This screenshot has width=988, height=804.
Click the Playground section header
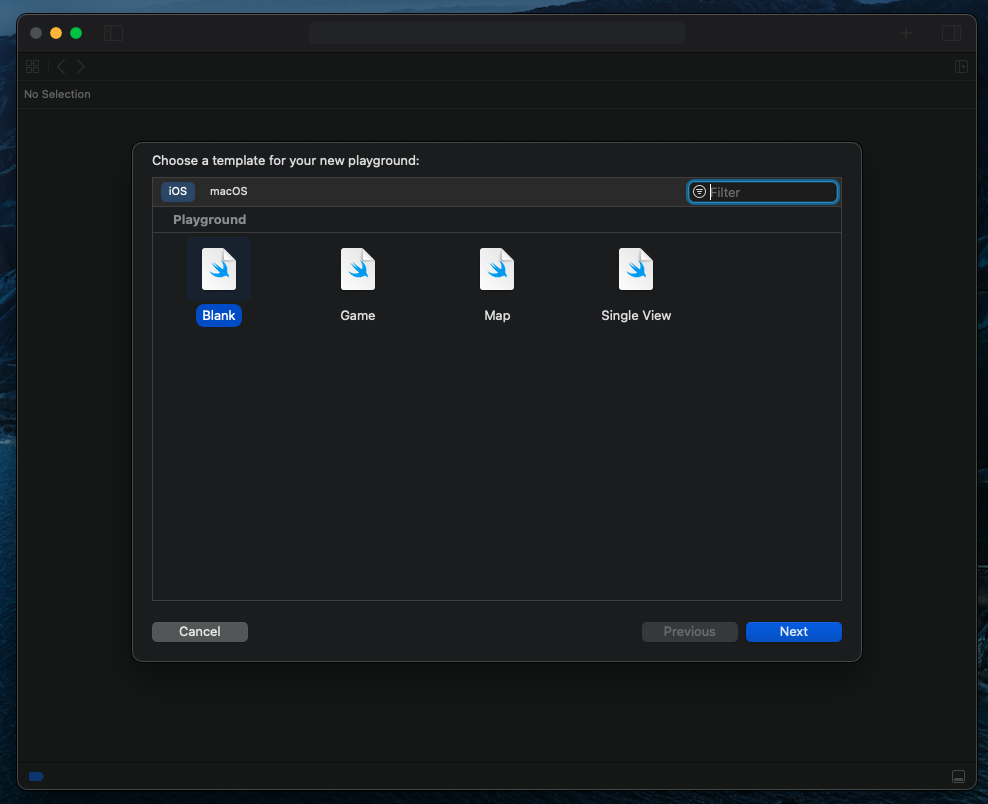pyautogui.click(x=210, y=219)
